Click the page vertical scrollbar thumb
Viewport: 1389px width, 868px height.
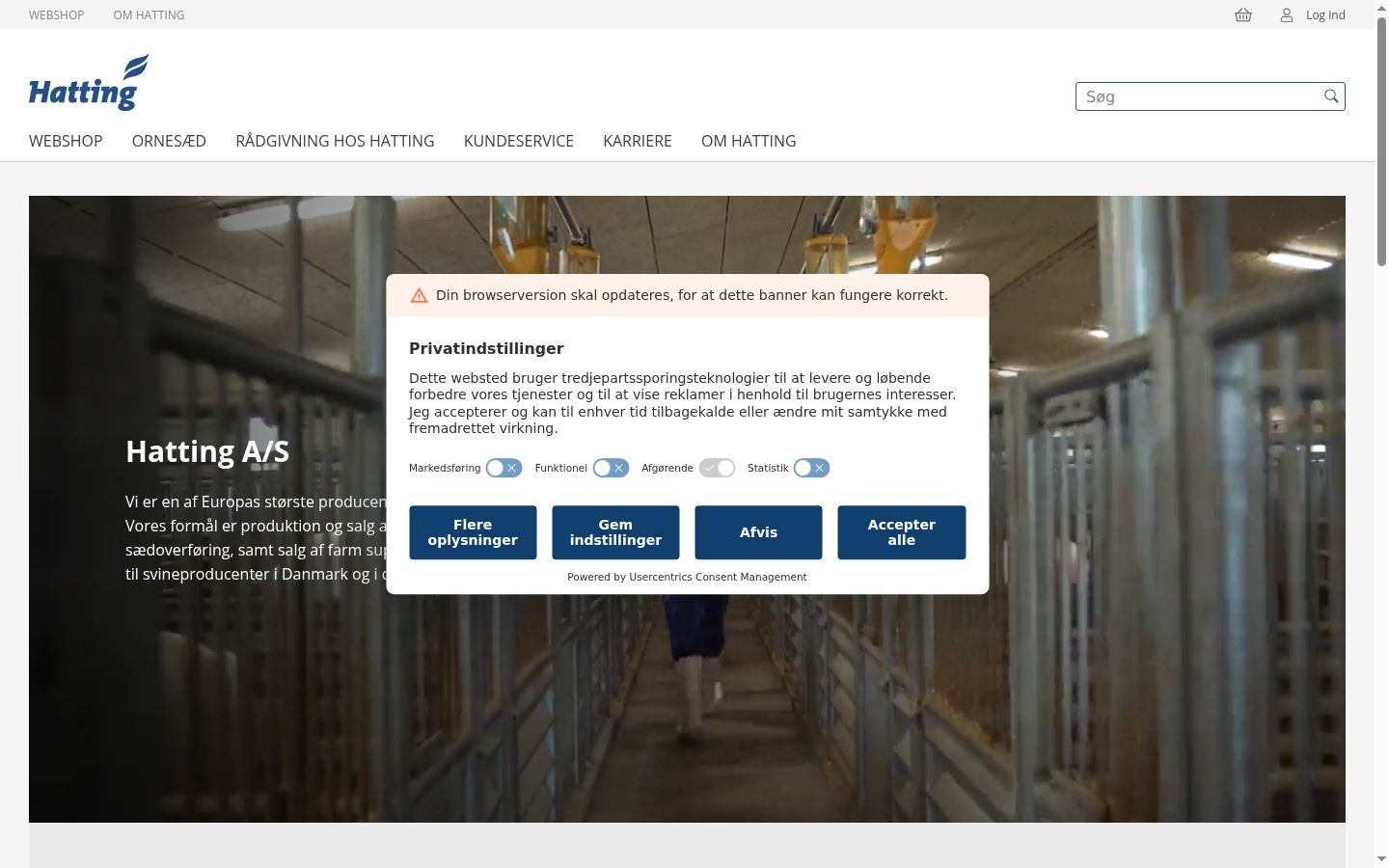(x=1381, y=140)
